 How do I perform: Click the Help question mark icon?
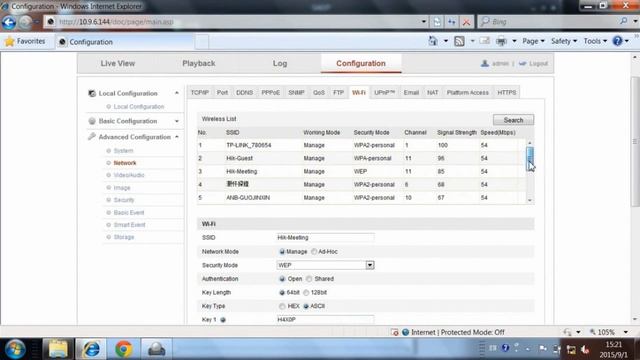618,41
